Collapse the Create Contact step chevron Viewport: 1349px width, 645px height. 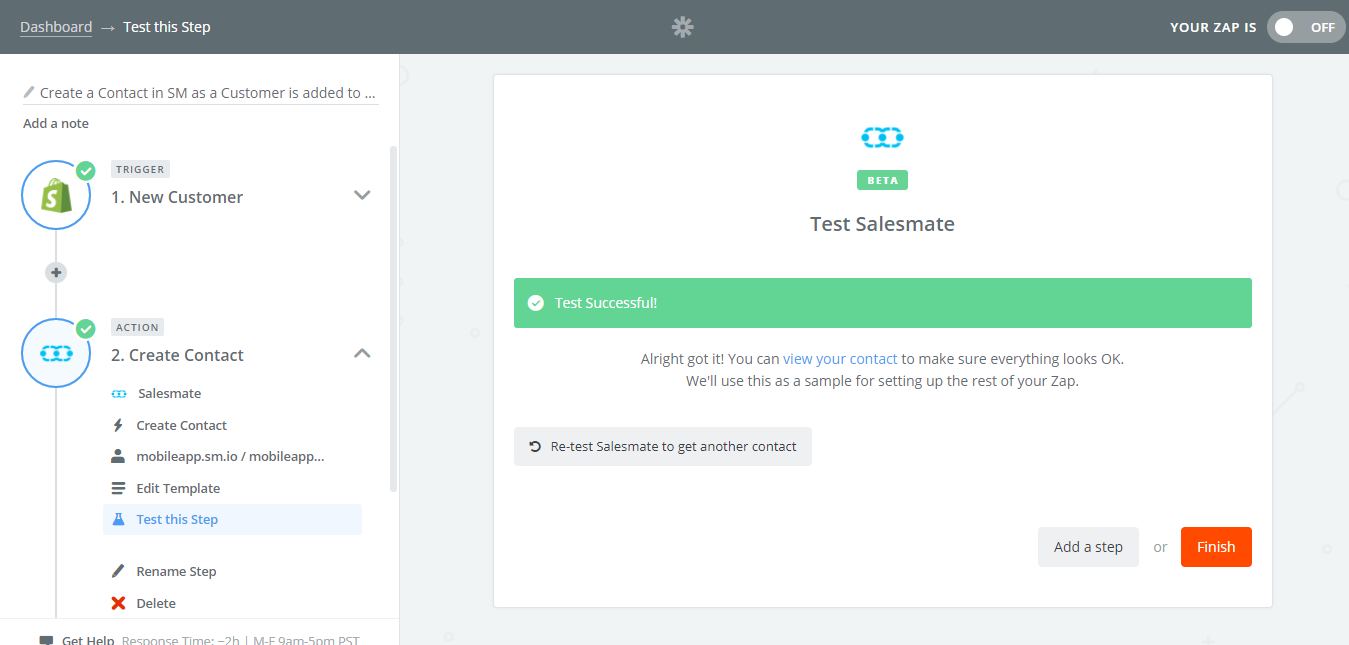[363, 353]
